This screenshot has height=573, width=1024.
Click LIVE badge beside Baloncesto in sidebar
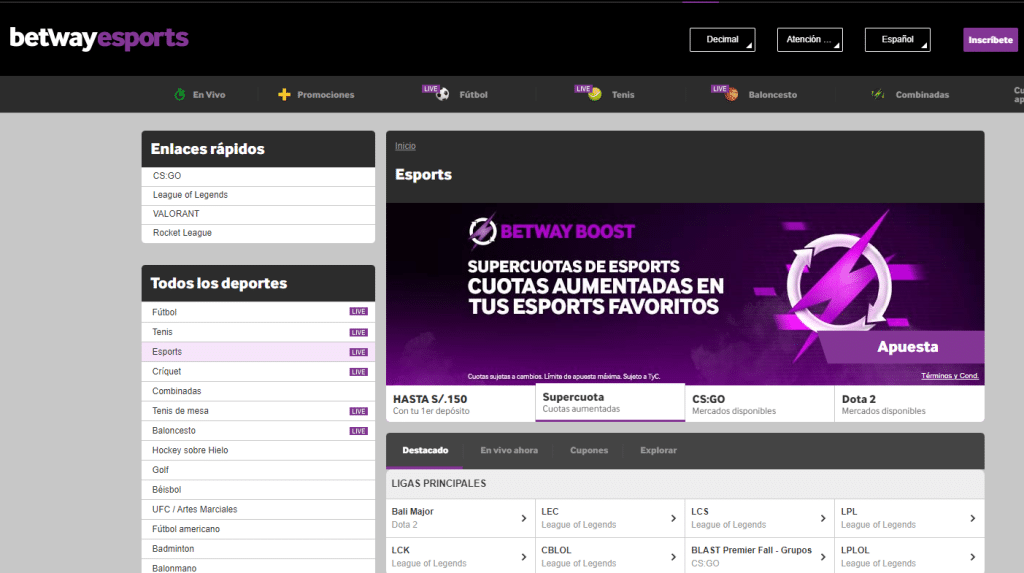[359, 431]
